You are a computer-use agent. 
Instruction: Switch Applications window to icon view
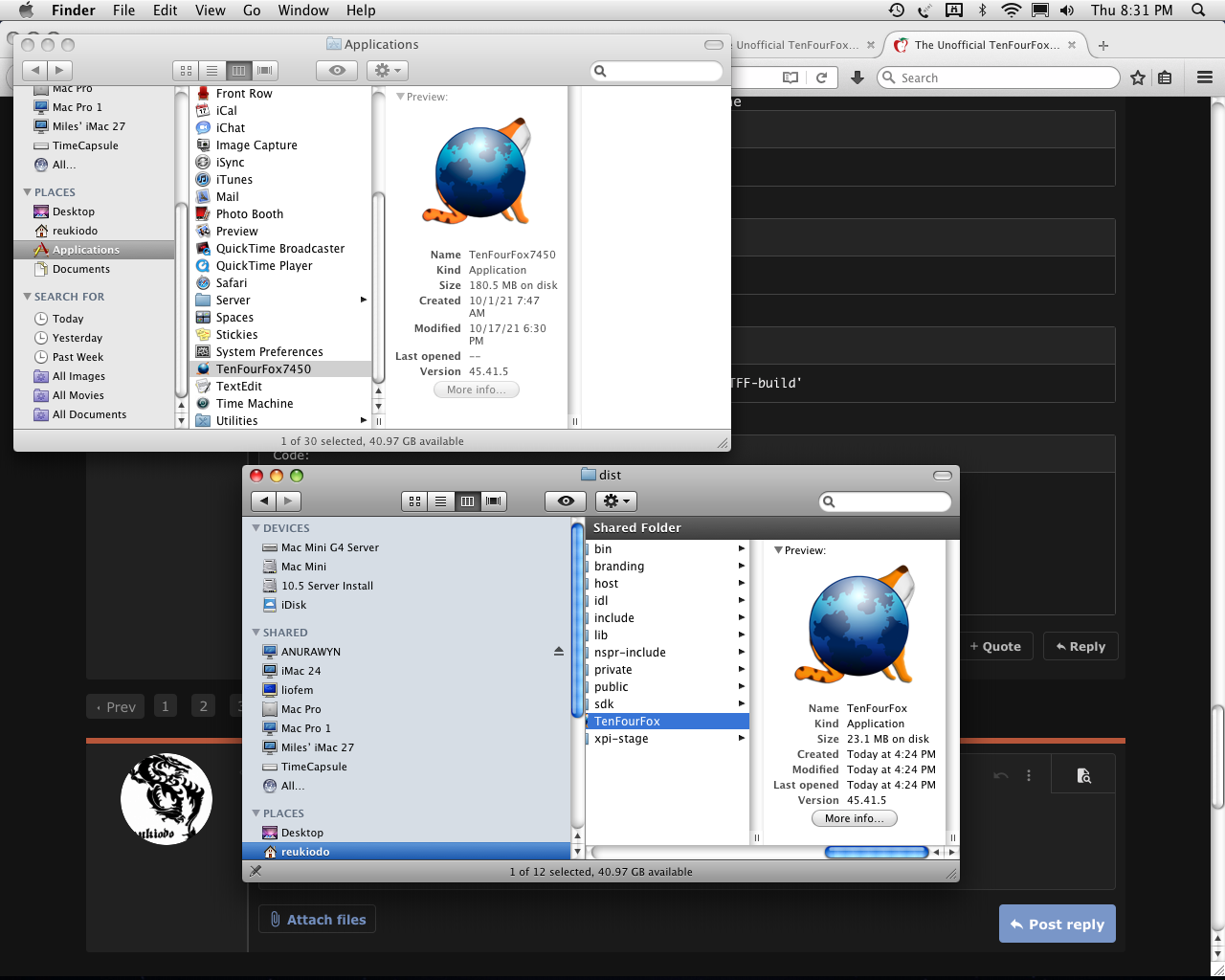click(187, 71)
